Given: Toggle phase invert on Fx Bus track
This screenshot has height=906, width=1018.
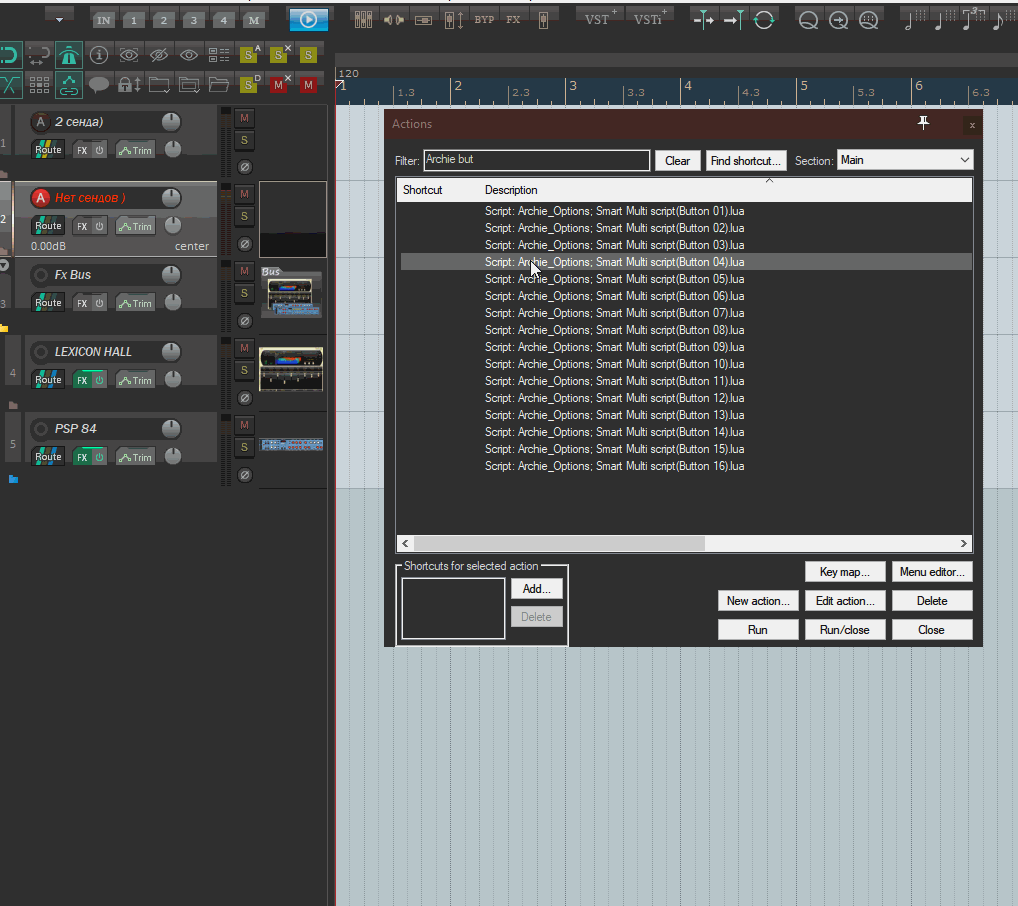Looking at the screenshot, I should coord(244,321).
